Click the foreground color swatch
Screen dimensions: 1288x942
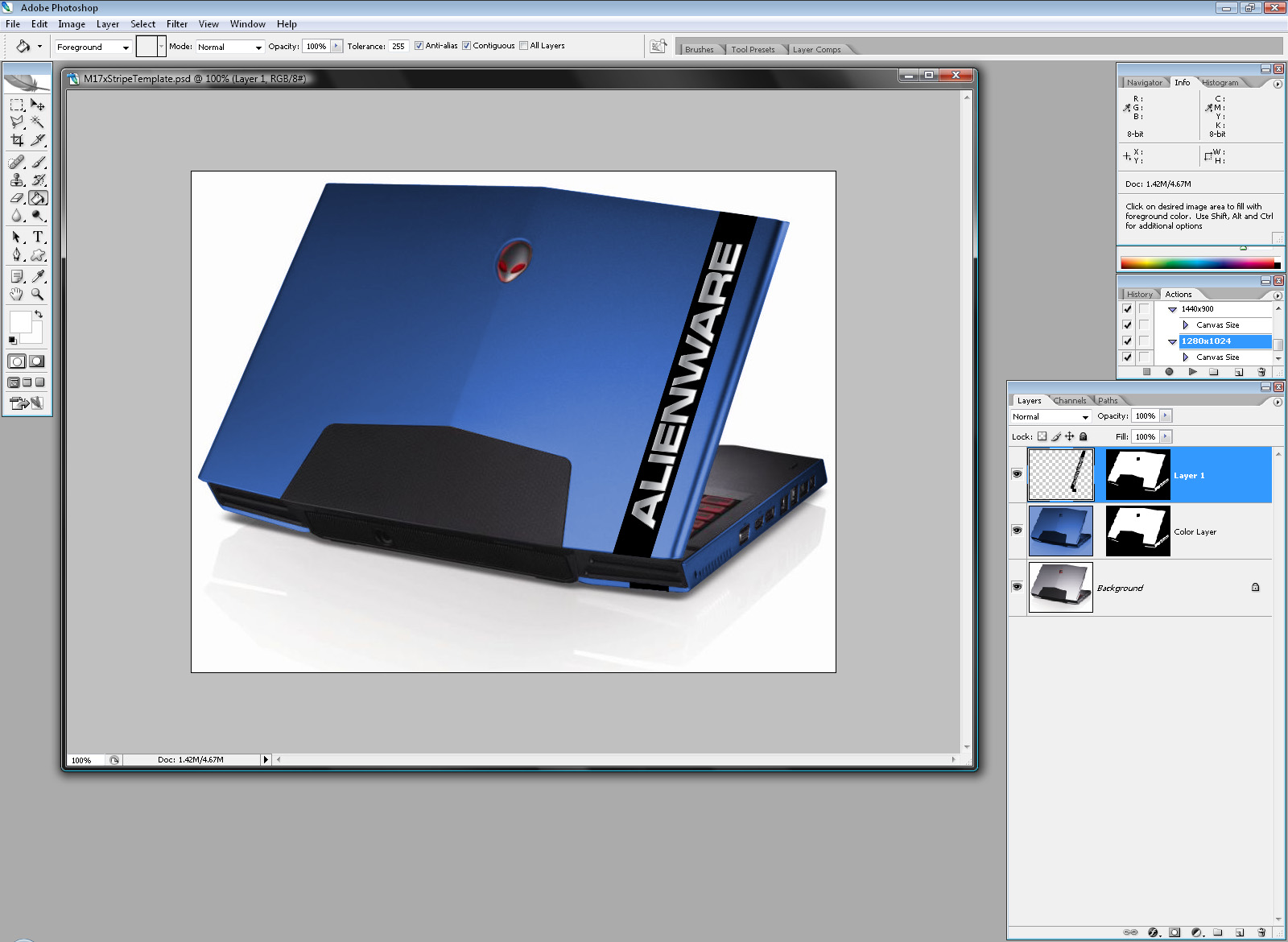click(20, 321)
